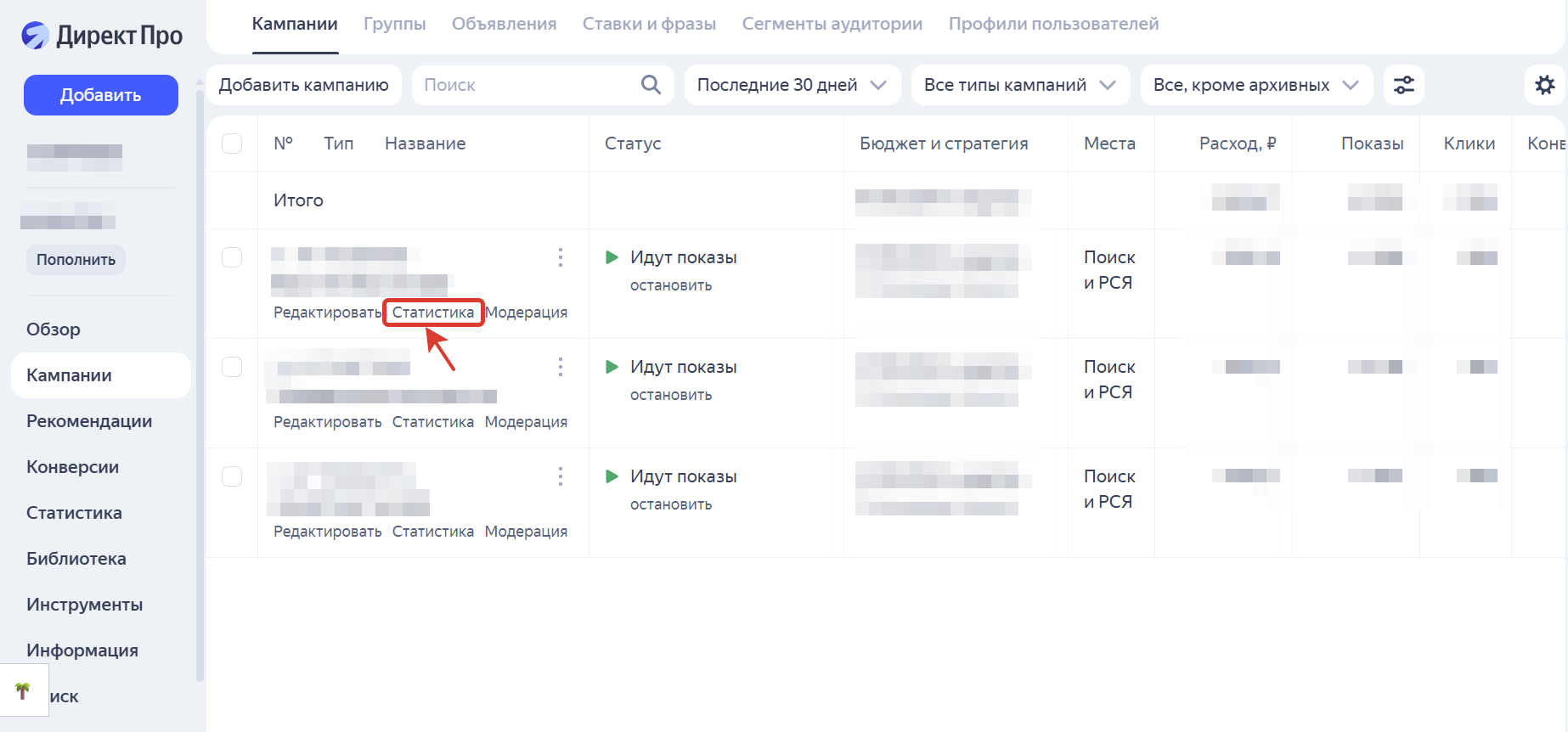Viewport: 1568px width, 732px height.
Task: Click green play icon in second campaign status
Action: coord(612,367)
